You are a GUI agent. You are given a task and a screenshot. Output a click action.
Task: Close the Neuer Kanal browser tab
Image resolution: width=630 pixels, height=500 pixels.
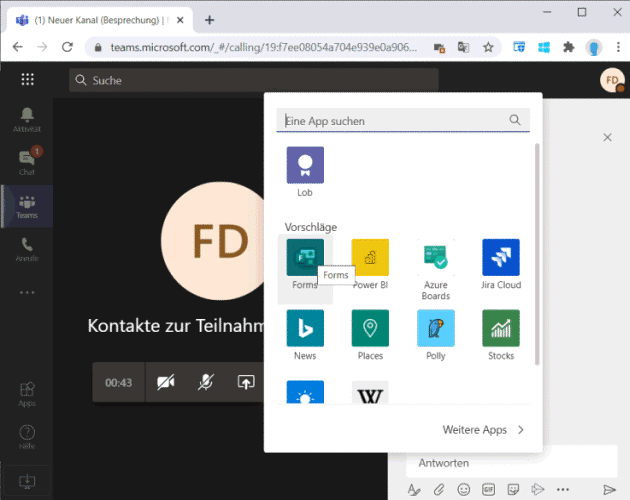180,20
